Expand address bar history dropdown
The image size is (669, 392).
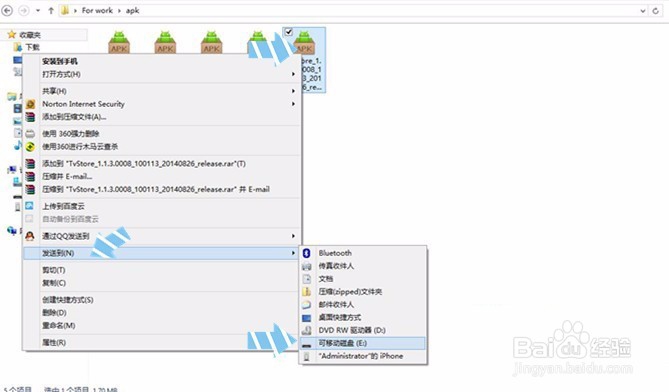[643, 11]
